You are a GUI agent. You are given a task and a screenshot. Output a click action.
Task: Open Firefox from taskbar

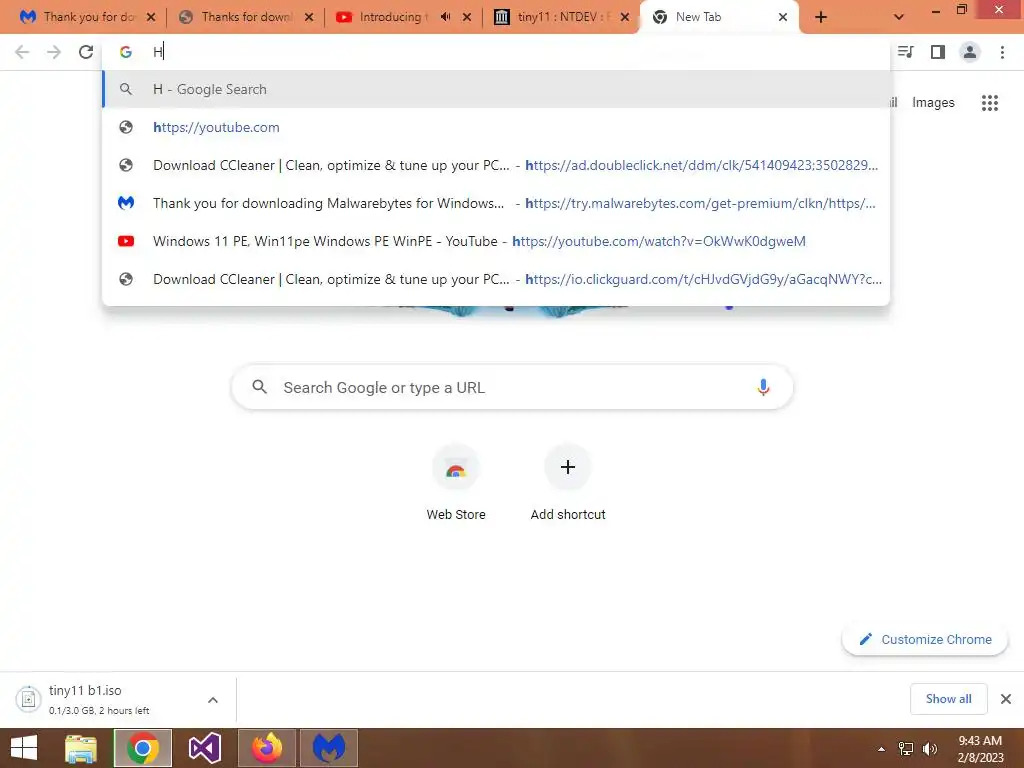[x=266, y=748]
